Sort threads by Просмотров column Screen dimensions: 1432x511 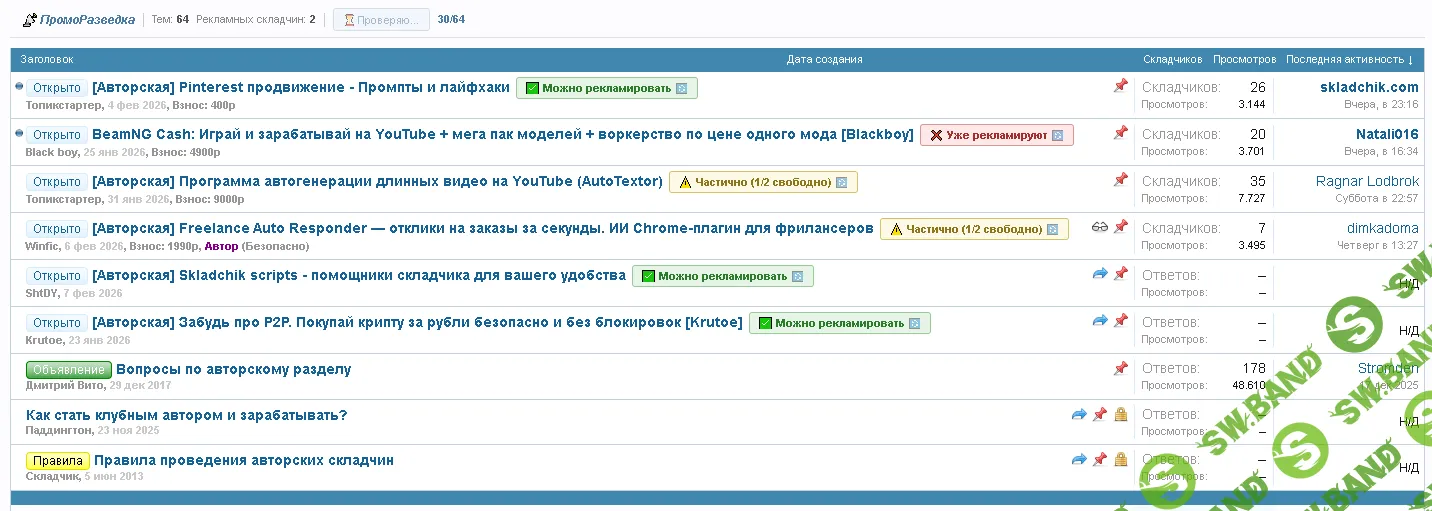click(1244, 60)
